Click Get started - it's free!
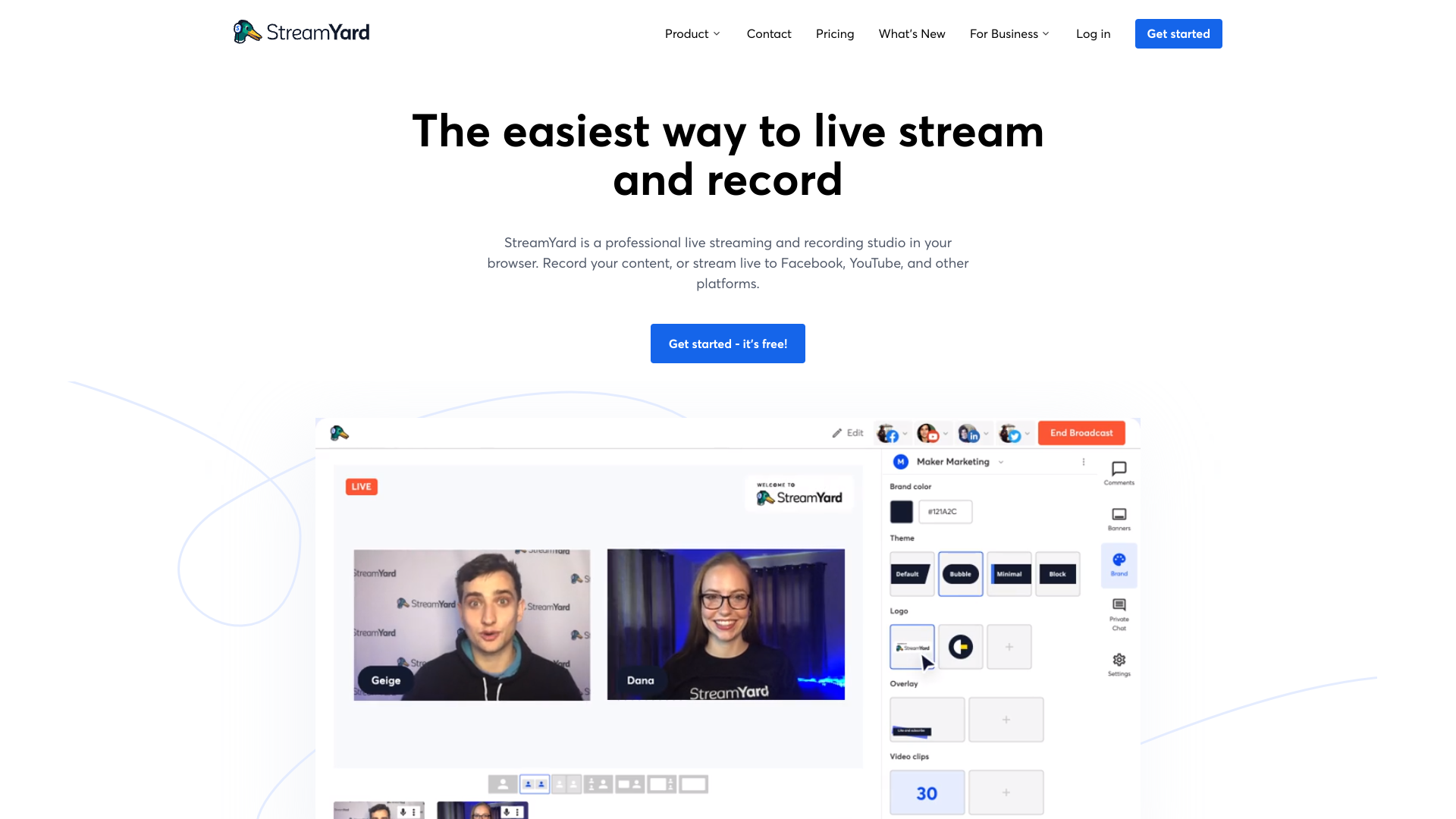The image size is (1456, 819). 728,343
